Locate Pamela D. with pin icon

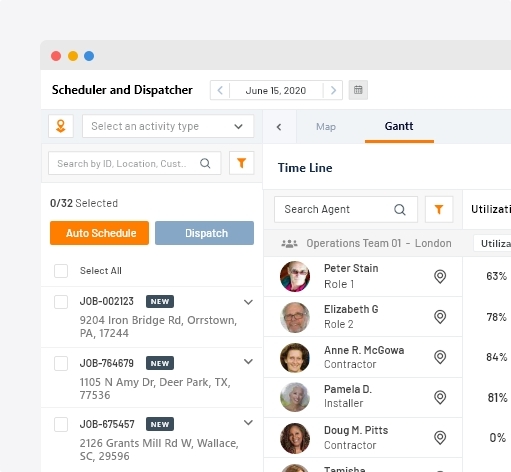(440, 397)
